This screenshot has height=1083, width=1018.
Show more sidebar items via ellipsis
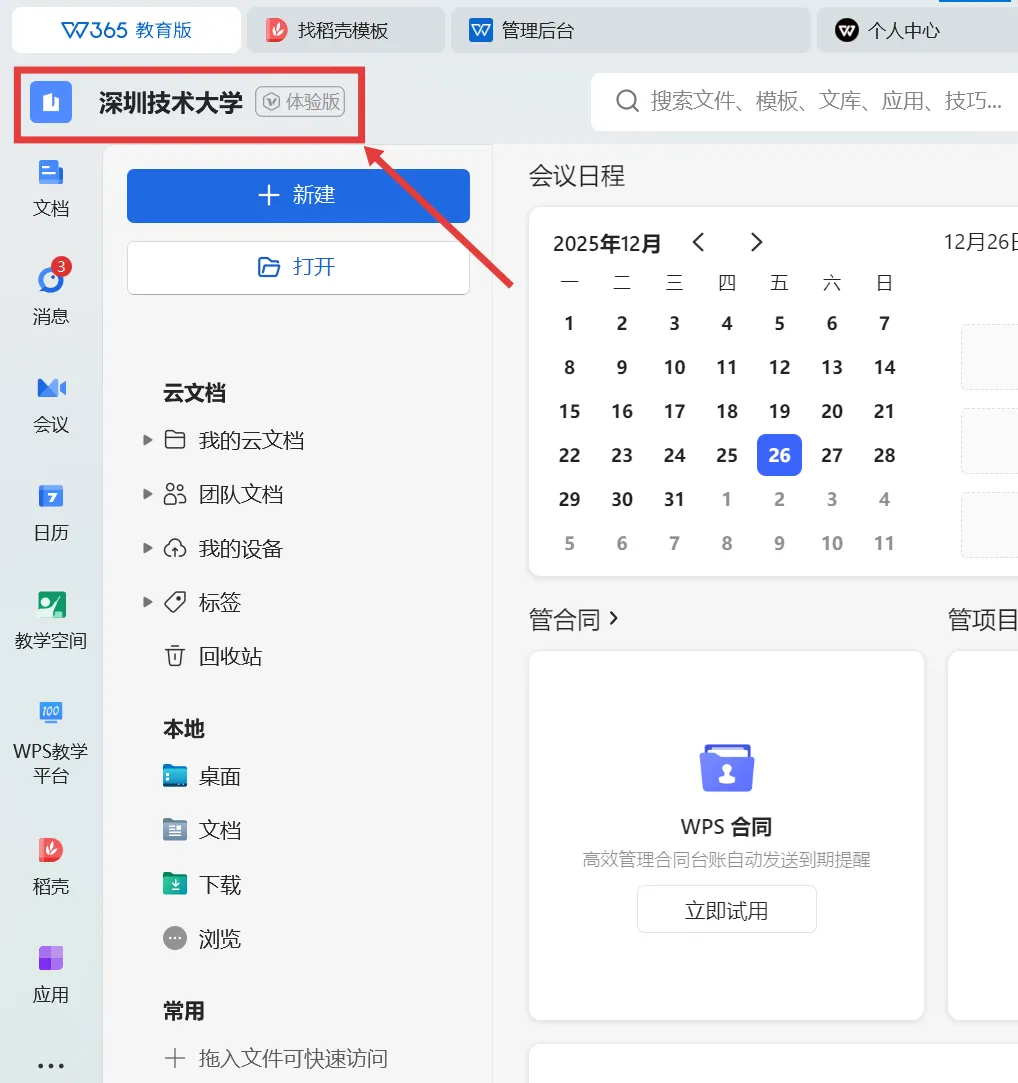click(50, 1066)
